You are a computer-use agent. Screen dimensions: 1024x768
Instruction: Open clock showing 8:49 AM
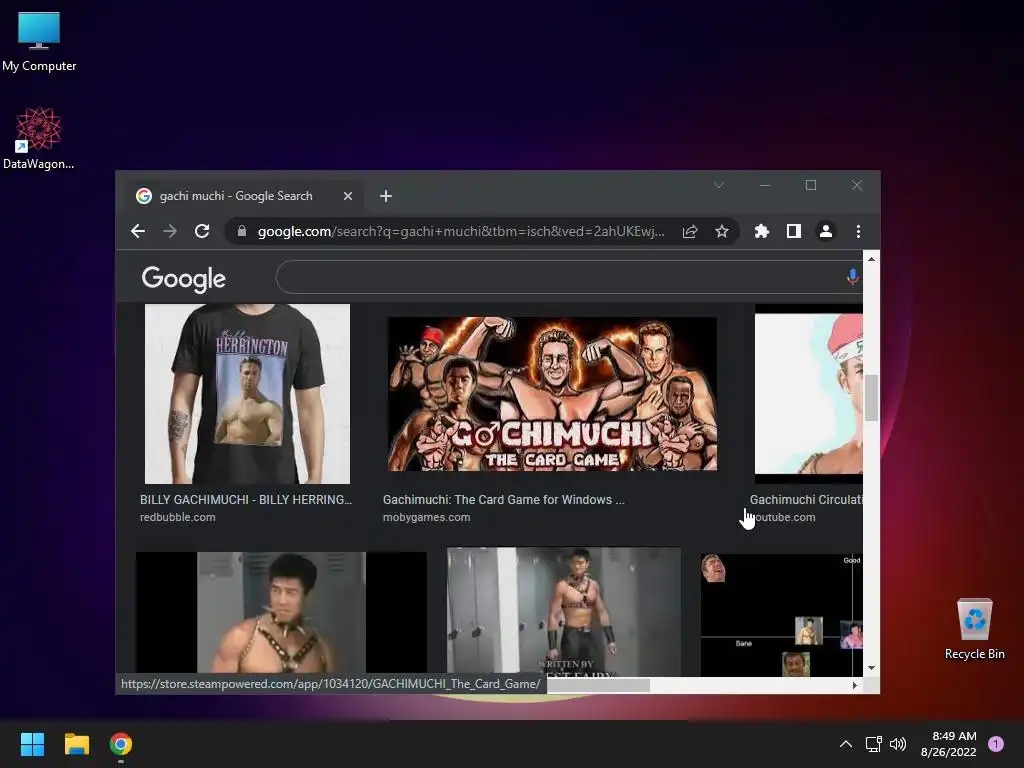point(949,744)
